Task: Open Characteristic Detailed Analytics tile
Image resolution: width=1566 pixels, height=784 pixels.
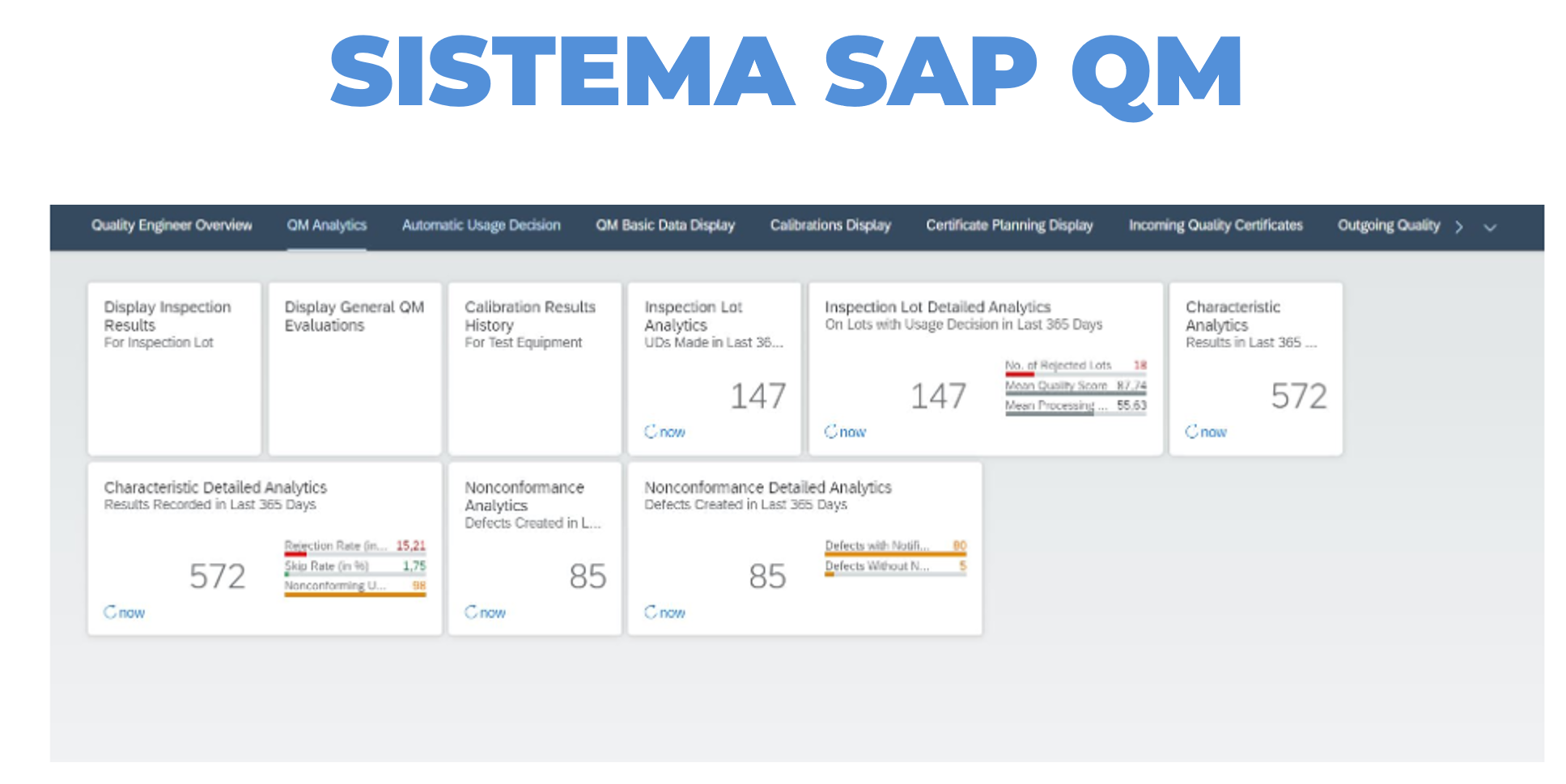Action: click(x=265, y=549)
